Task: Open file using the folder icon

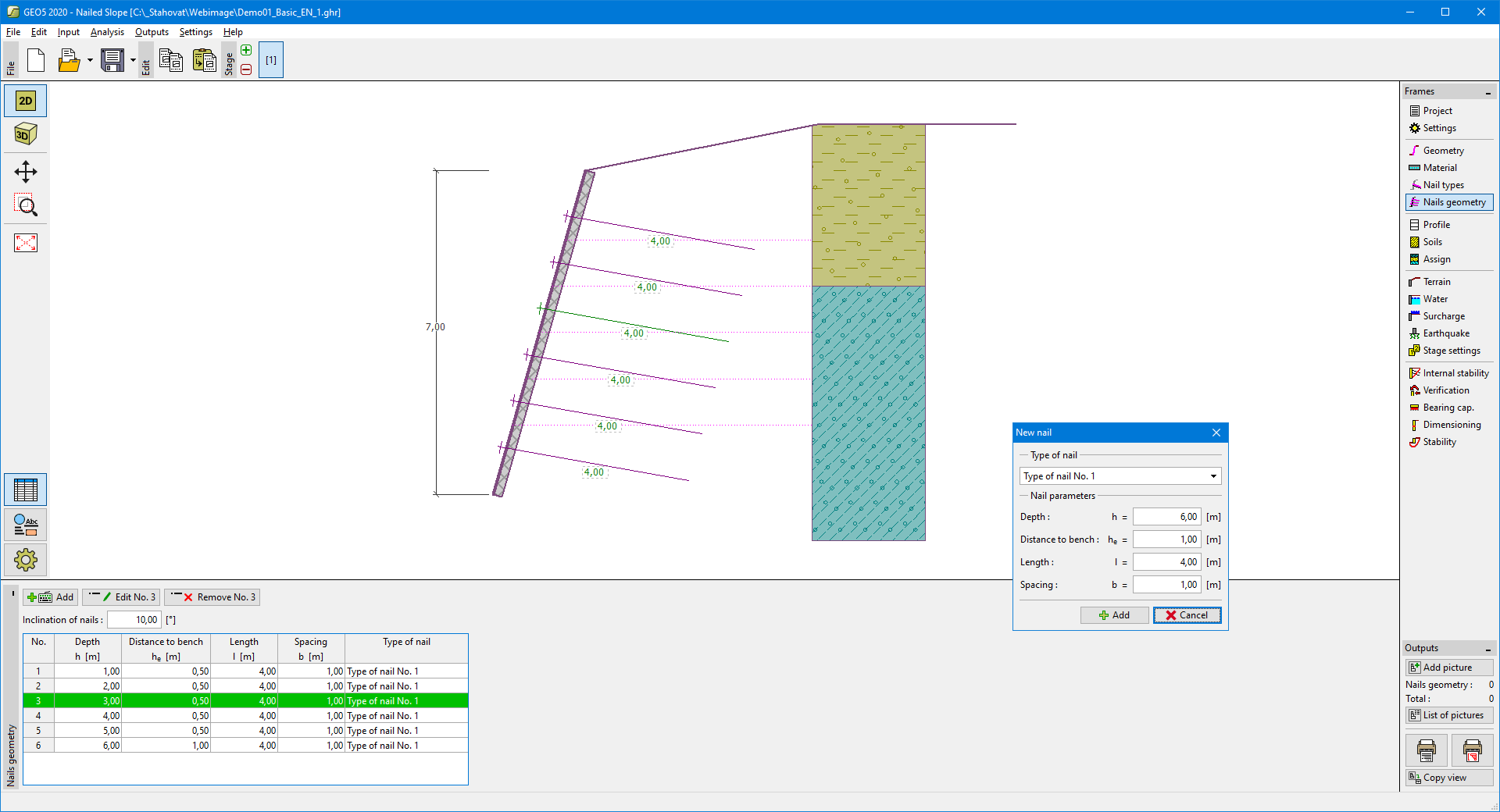Action: 69,60
